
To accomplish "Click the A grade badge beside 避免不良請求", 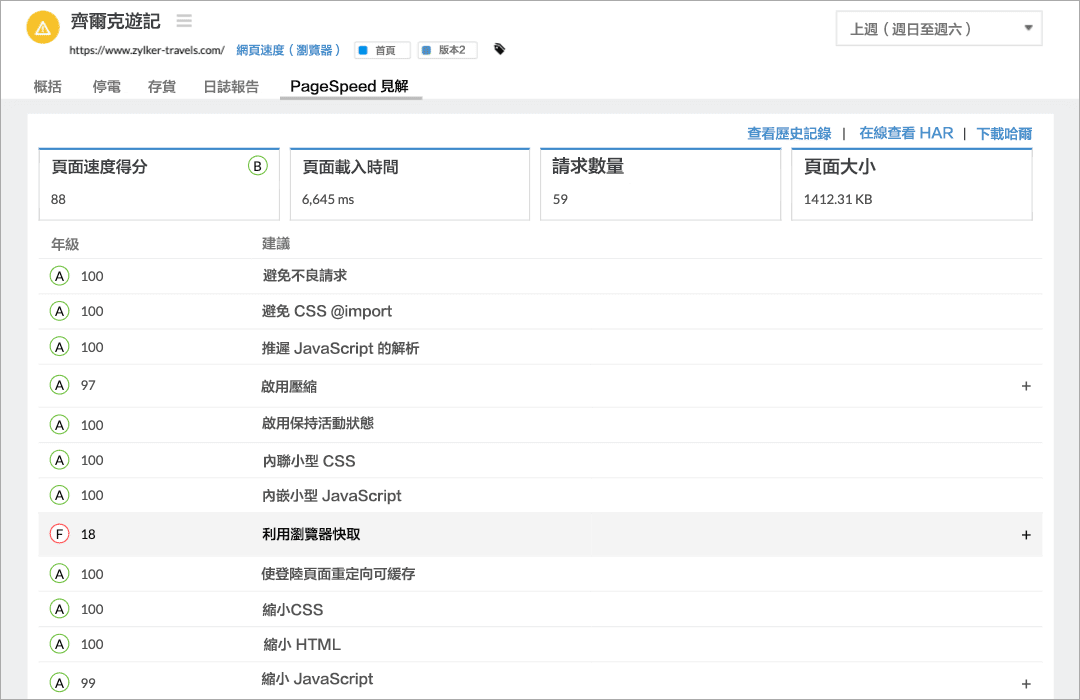I will [x=59, y=275].
